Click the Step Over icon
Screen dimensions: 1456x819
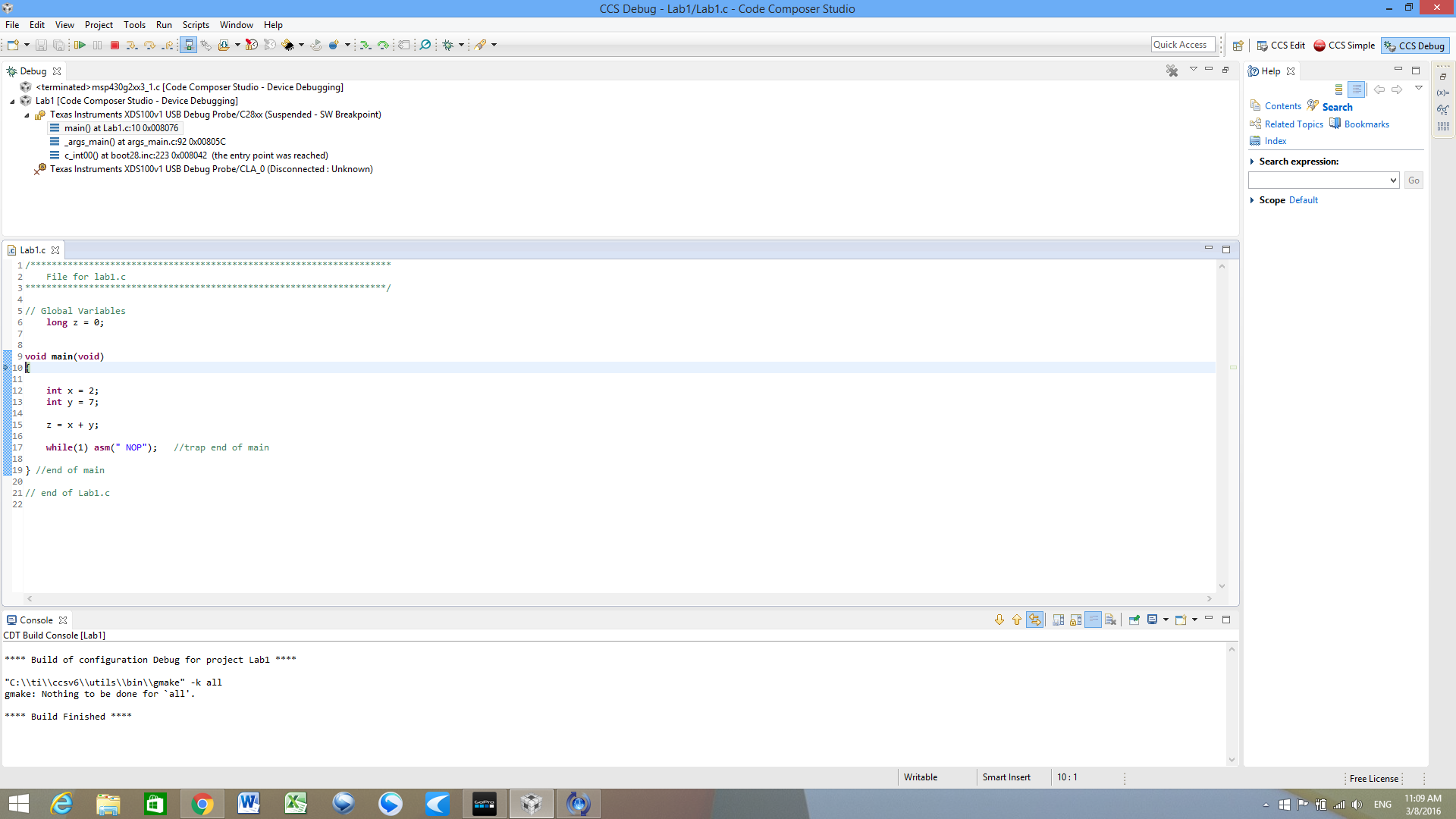(149, 45)
